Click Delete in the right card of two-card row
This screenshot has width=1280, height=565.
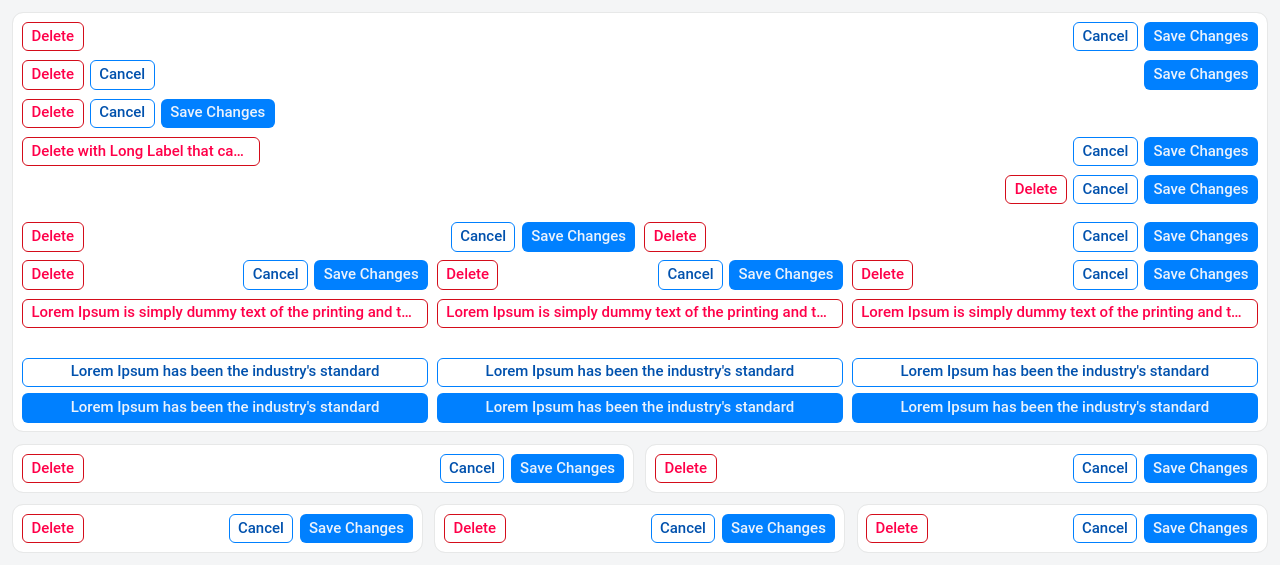pos(685,468)
